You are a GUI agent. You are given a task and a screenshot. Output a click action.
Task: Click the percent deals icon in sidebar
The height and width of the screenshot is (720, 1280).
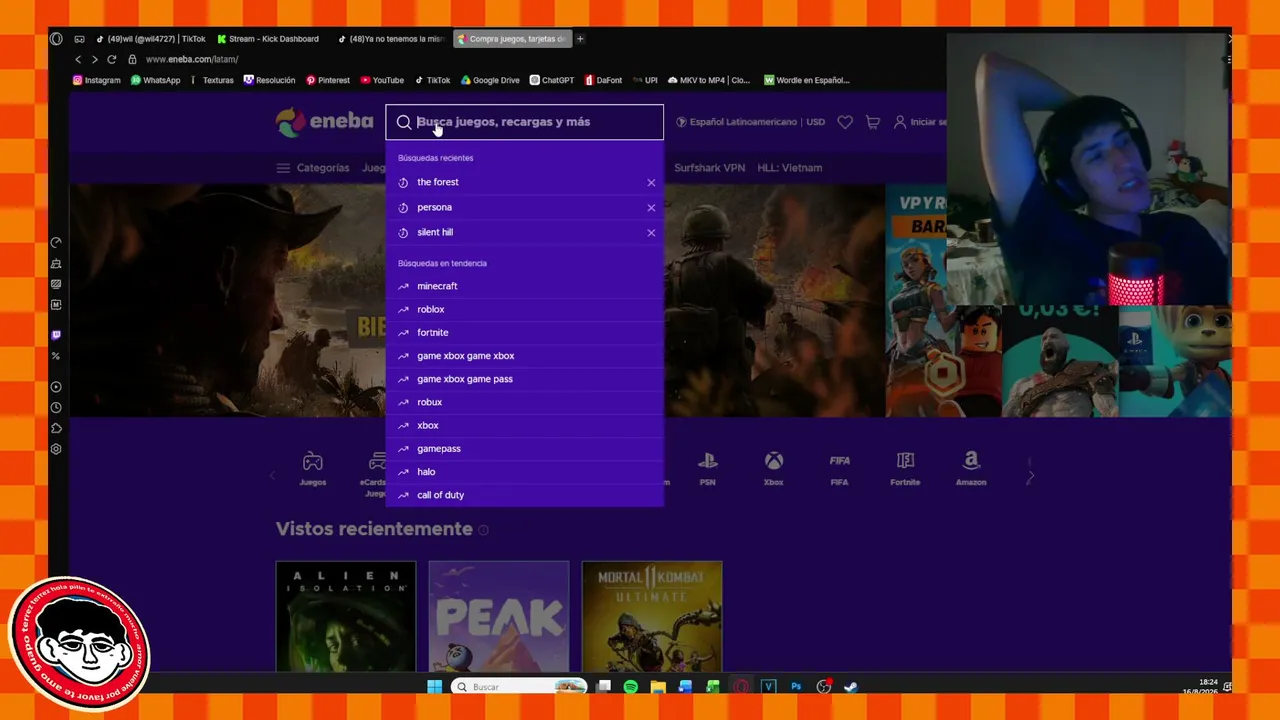click(56, 356)
